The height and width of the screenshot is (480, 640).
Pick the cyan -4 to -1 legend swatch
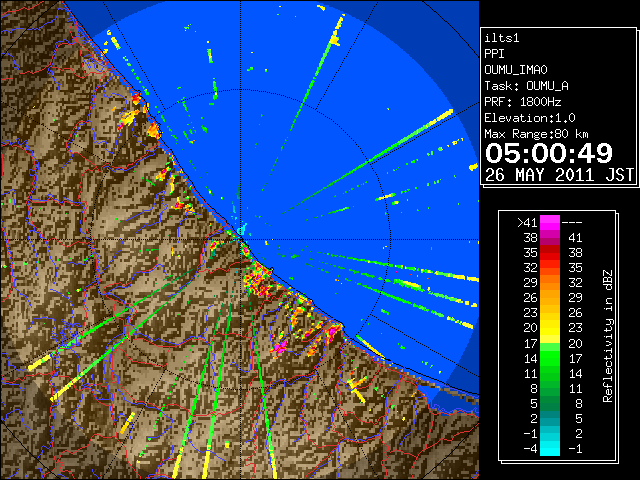click(x=550, y=448)
